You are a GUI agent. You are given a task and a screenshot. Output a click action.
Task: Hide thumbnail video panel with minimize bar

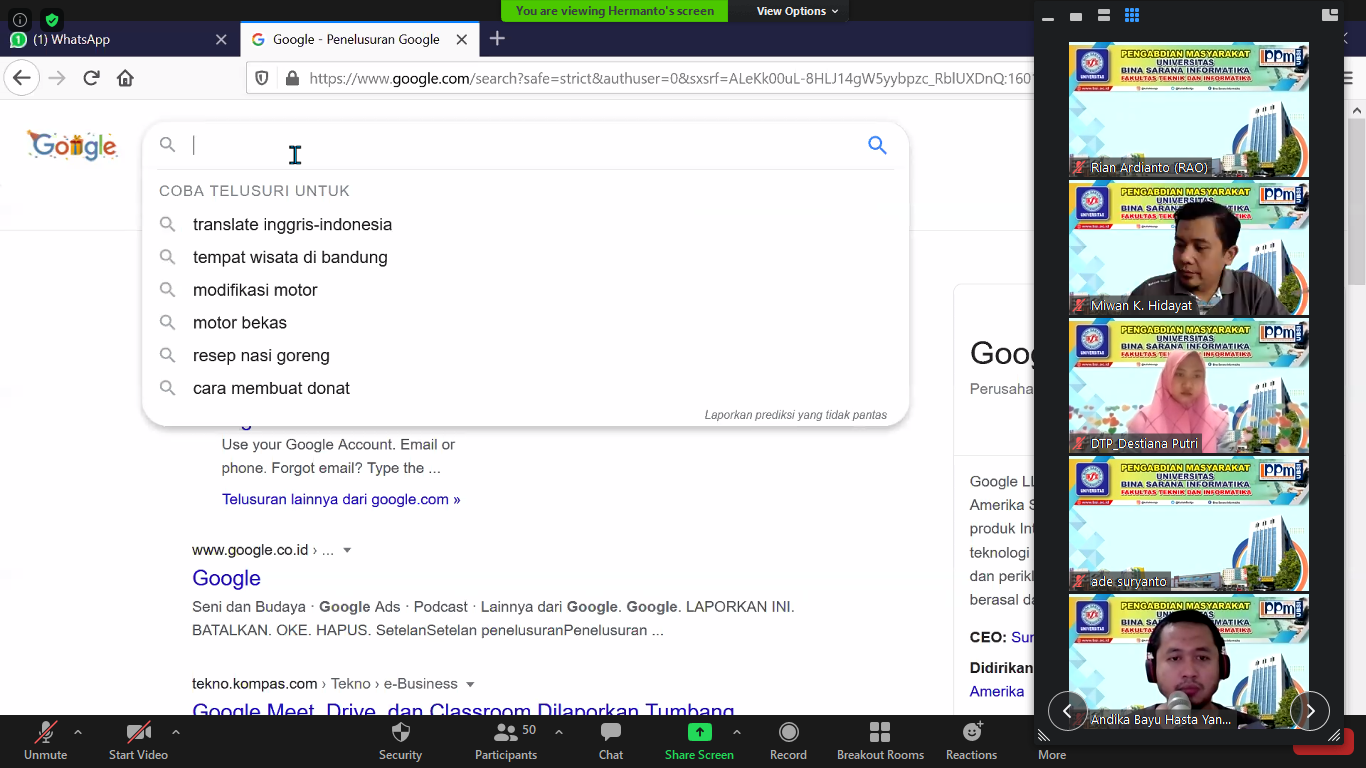point(1048,17)
